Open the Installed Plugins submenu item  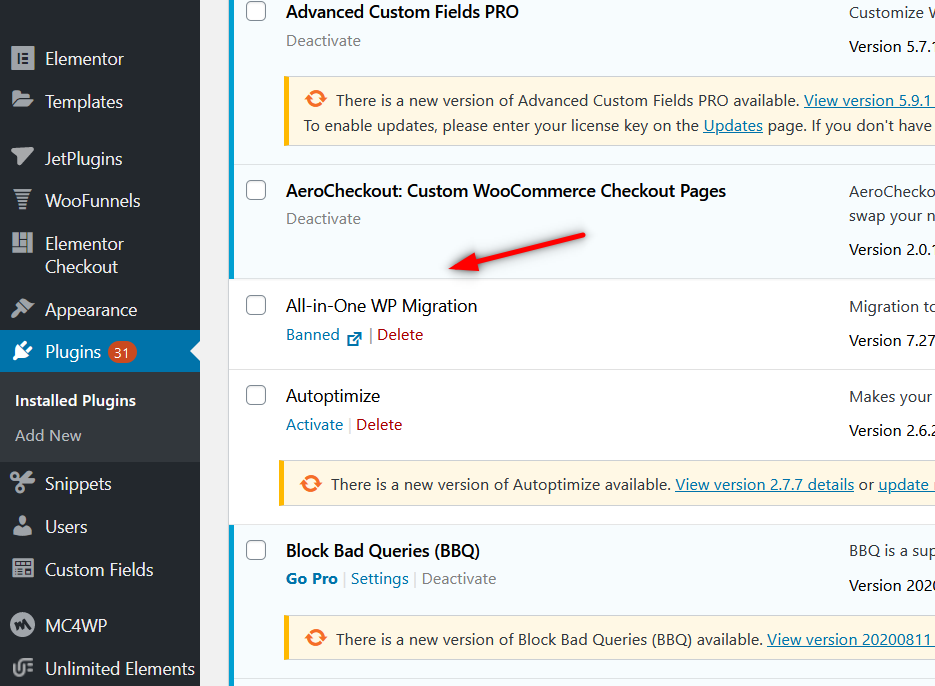click(x=75, y=400)
